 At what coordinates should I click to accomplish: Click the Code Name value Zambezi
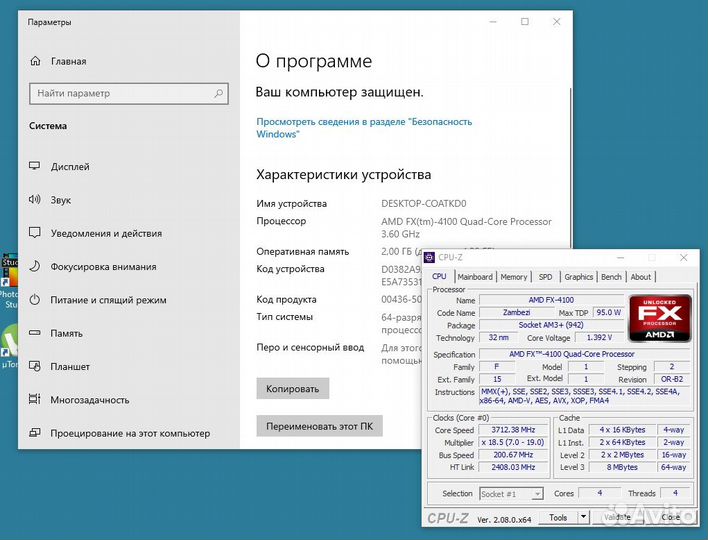(x=517, y=312)
